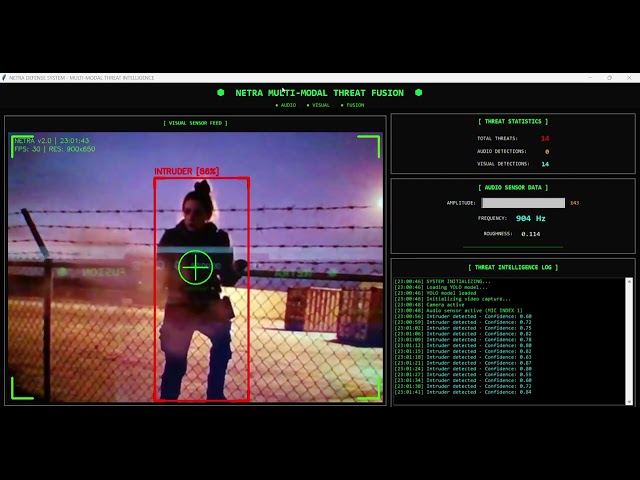Click the 904 Hz frequency readout
Image resolution: width=640 pixels, height=480 pixels.
(x=531, y=218)
